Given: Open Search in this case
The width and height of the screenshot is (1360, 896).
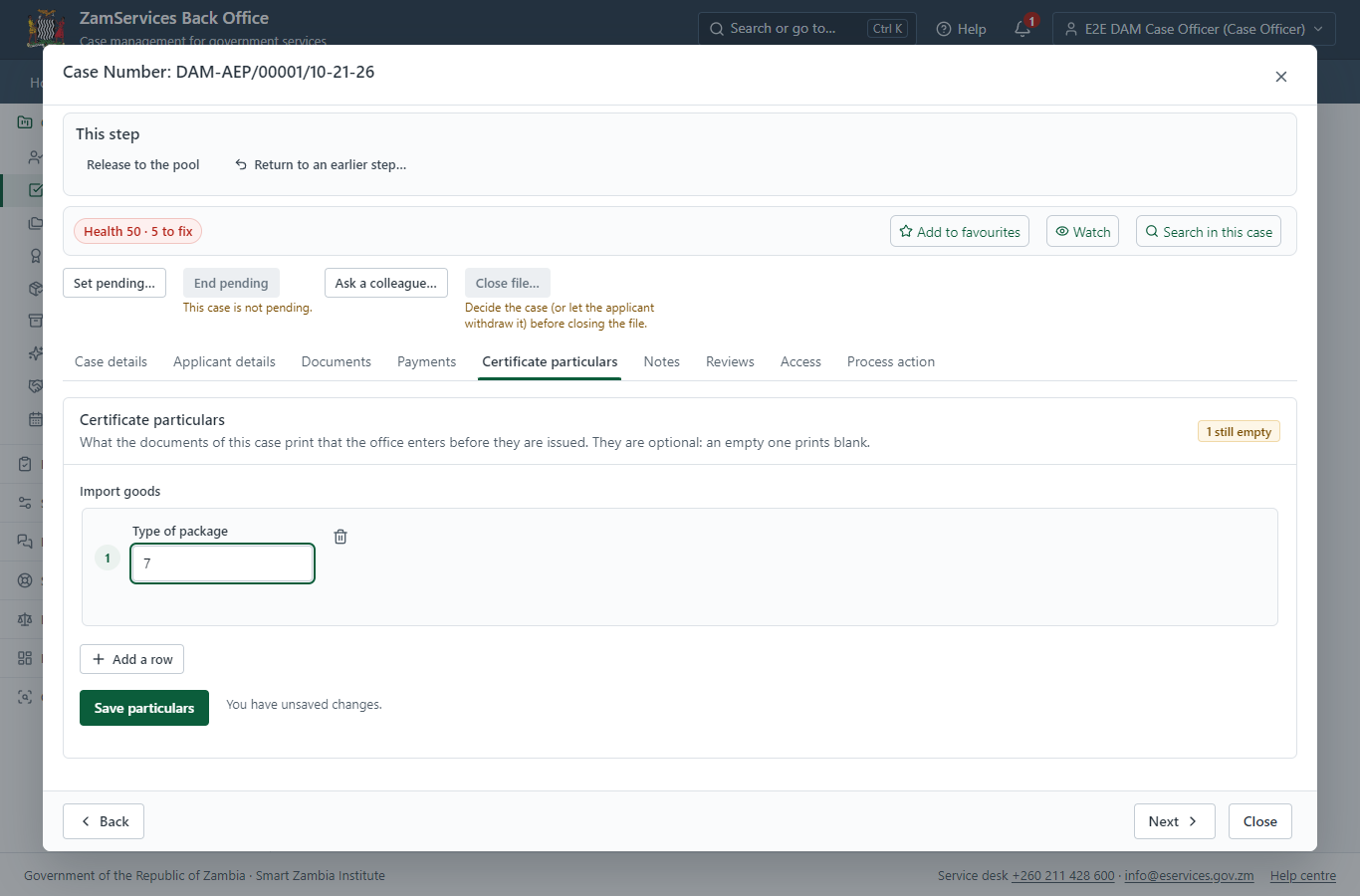Looking at the screenshot, I should click(1209, 231).
